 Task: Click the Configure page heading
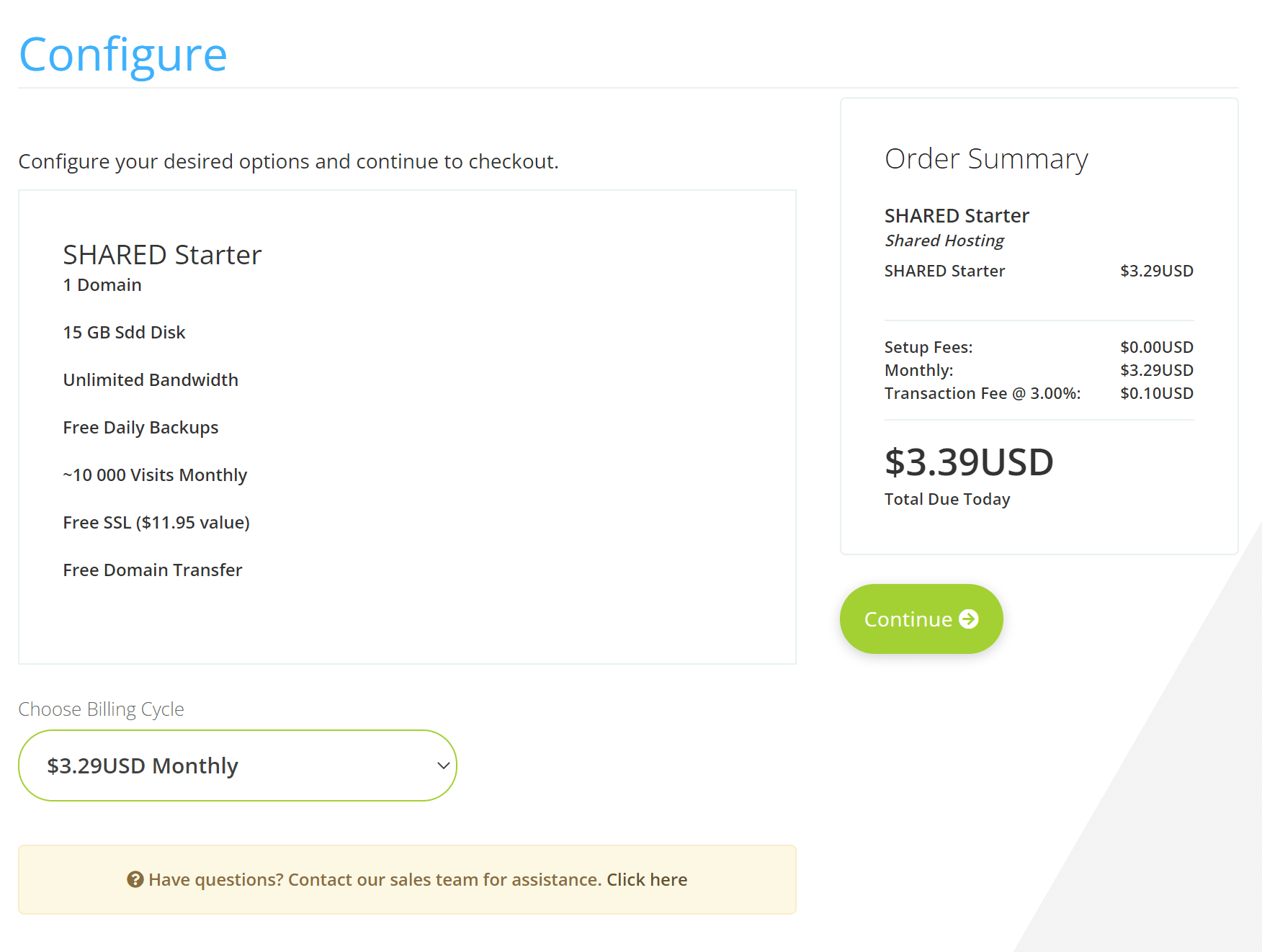(x=122, y=55)
